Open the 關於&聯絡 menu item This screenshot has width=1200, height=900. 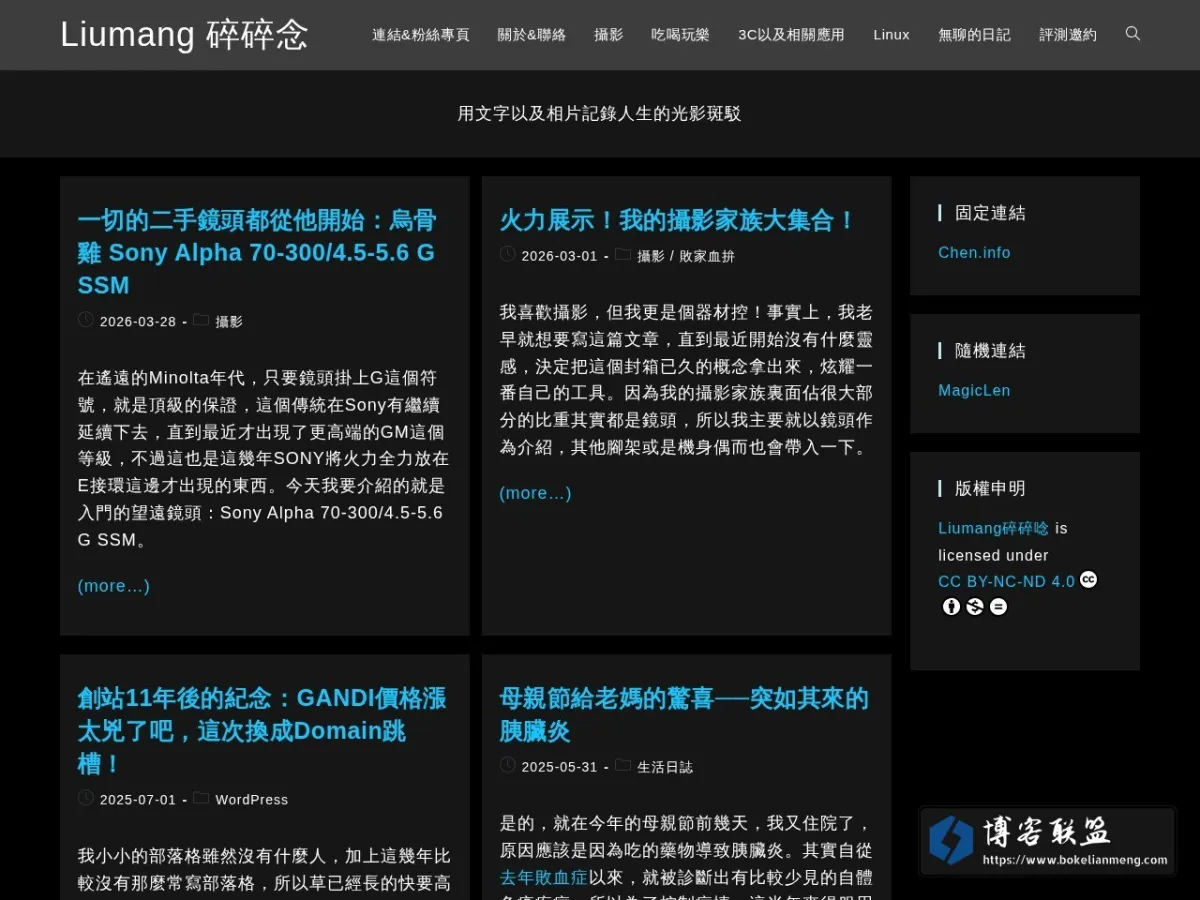click(532, 35)
